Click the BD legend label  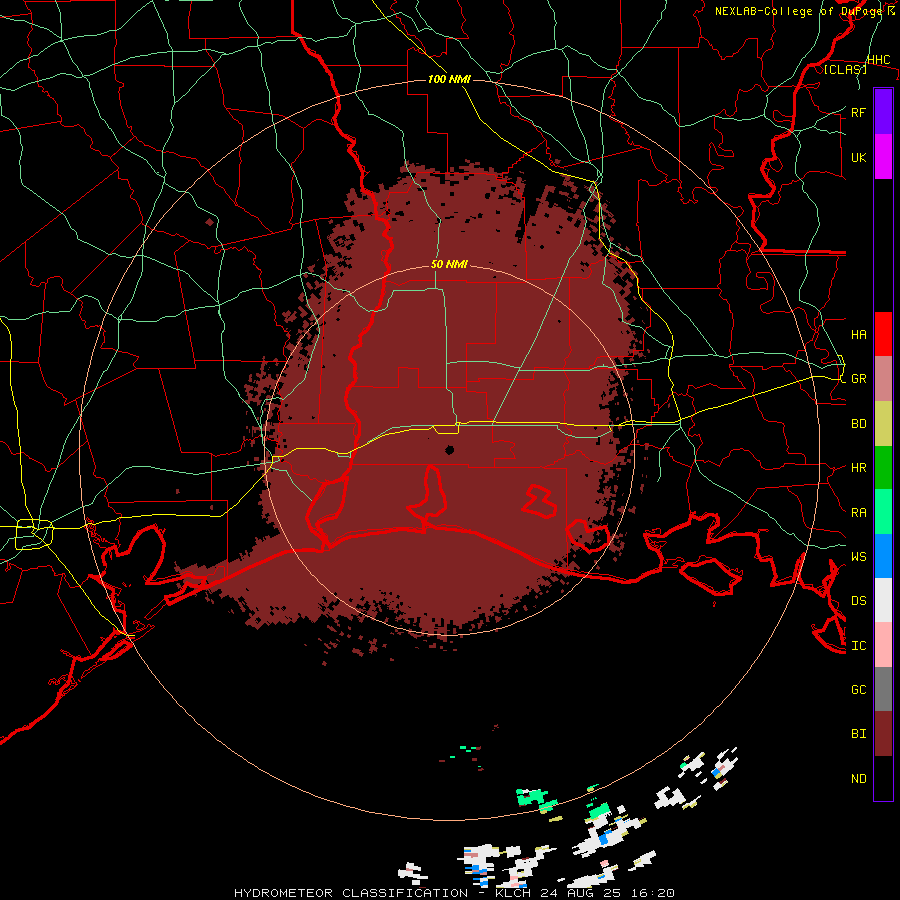pyautogui.click(x=858, y=424)
